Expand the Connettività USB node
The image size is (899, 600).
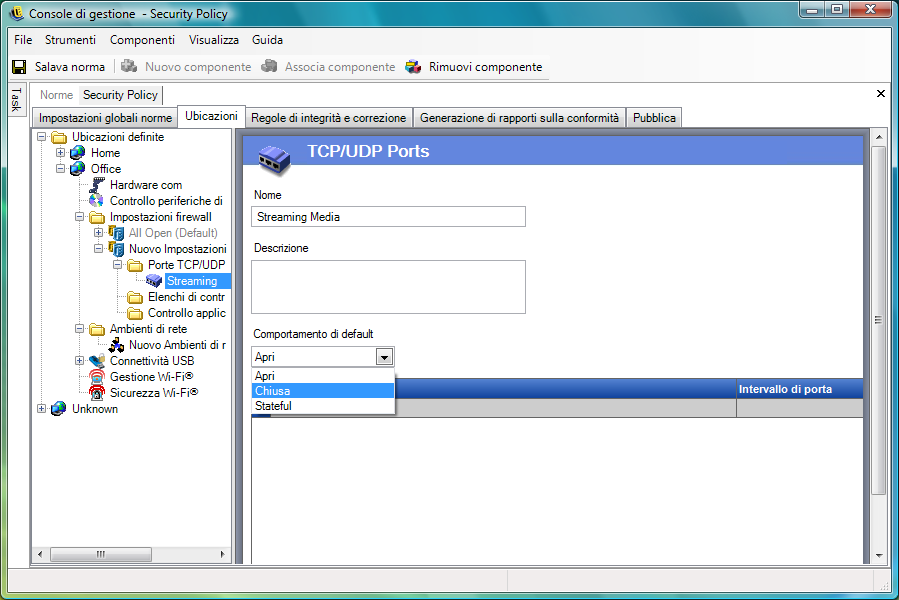[80, 361]
